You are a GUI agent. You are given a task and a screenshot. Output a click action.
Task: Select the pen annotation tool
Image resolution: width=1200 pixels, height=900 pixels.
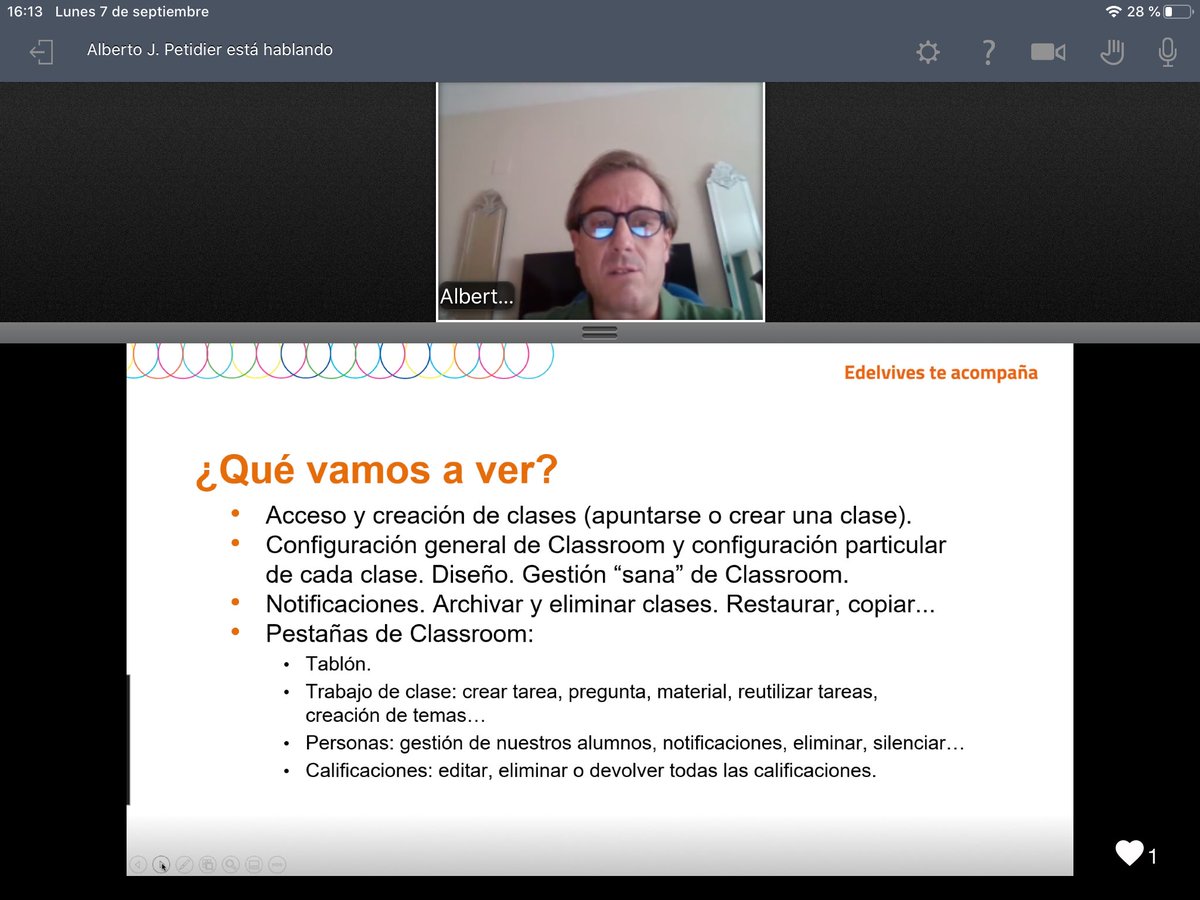[x=184, y=865]
